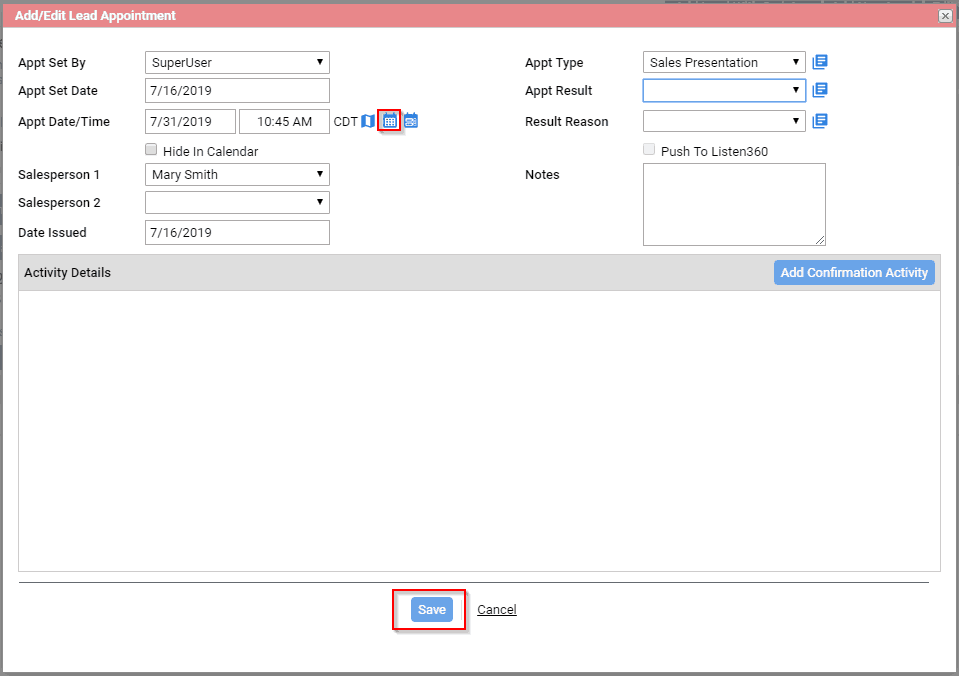Click the Salesperson 2 label
The height and width of the screenshot is (676, 959).
point(59,203)
